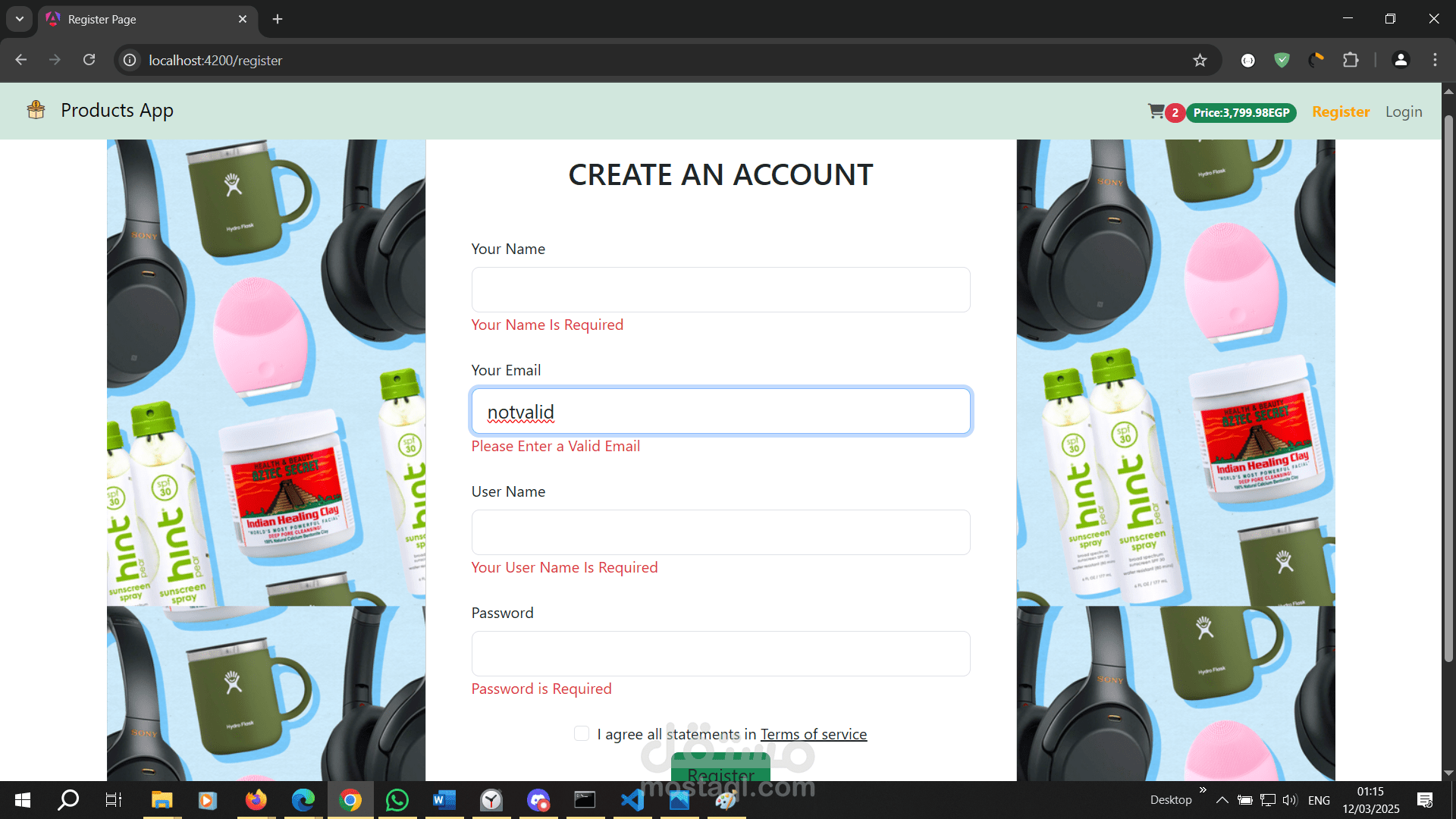
Task: Click the shopping cart icon
Action: (x=1156, y=111)
